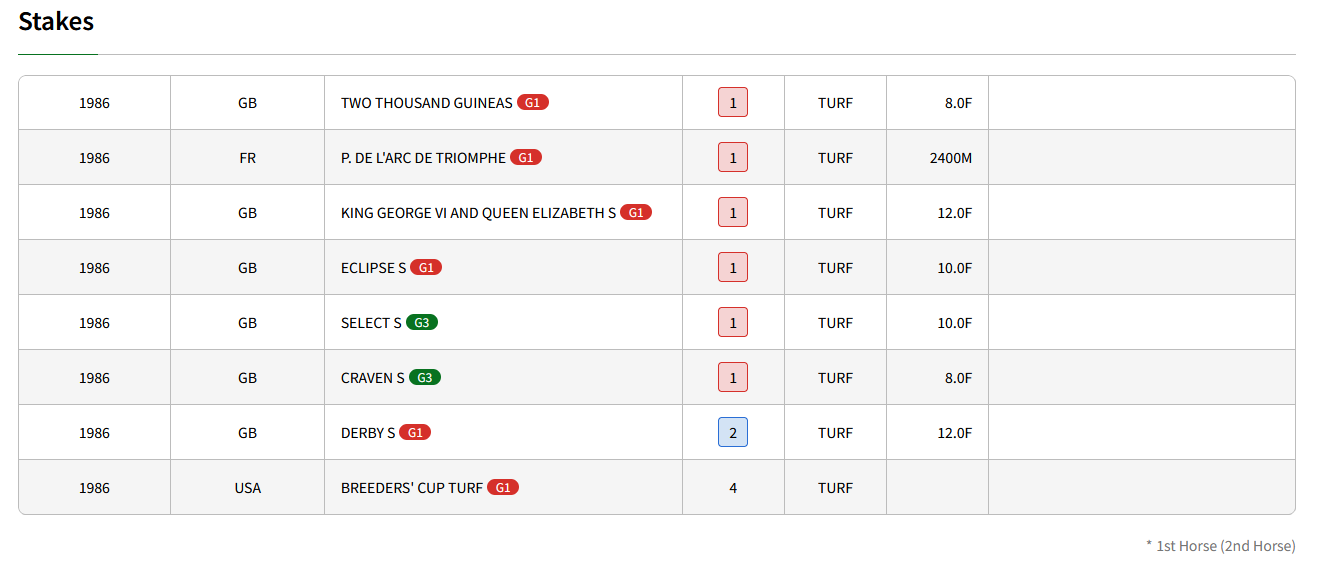The width and height of the screenshot is (1320, 564).
Task: Click the Stakes section heading
Action: (x=56, y=21)
